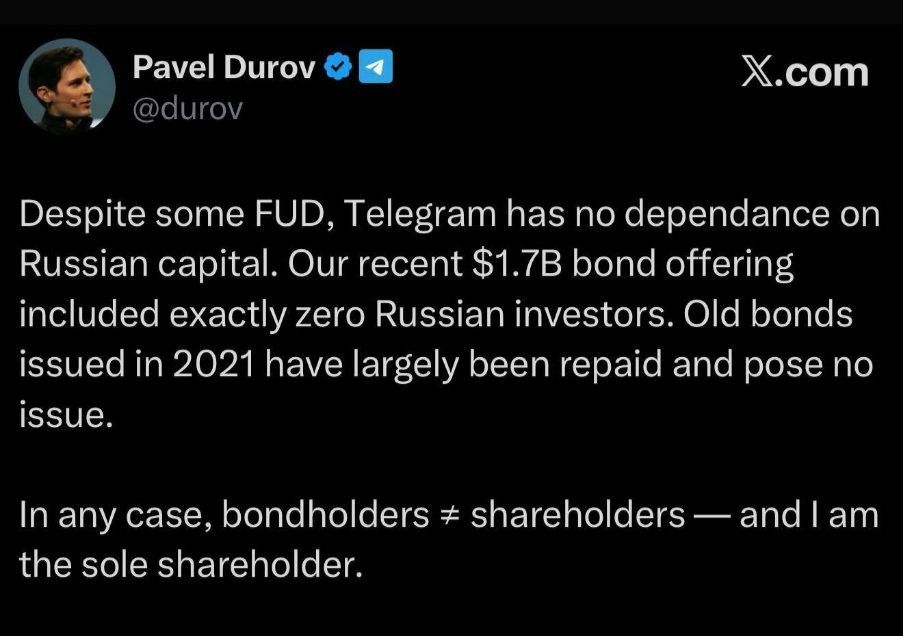Click the verification checkmark to view account status

(336, 67)
